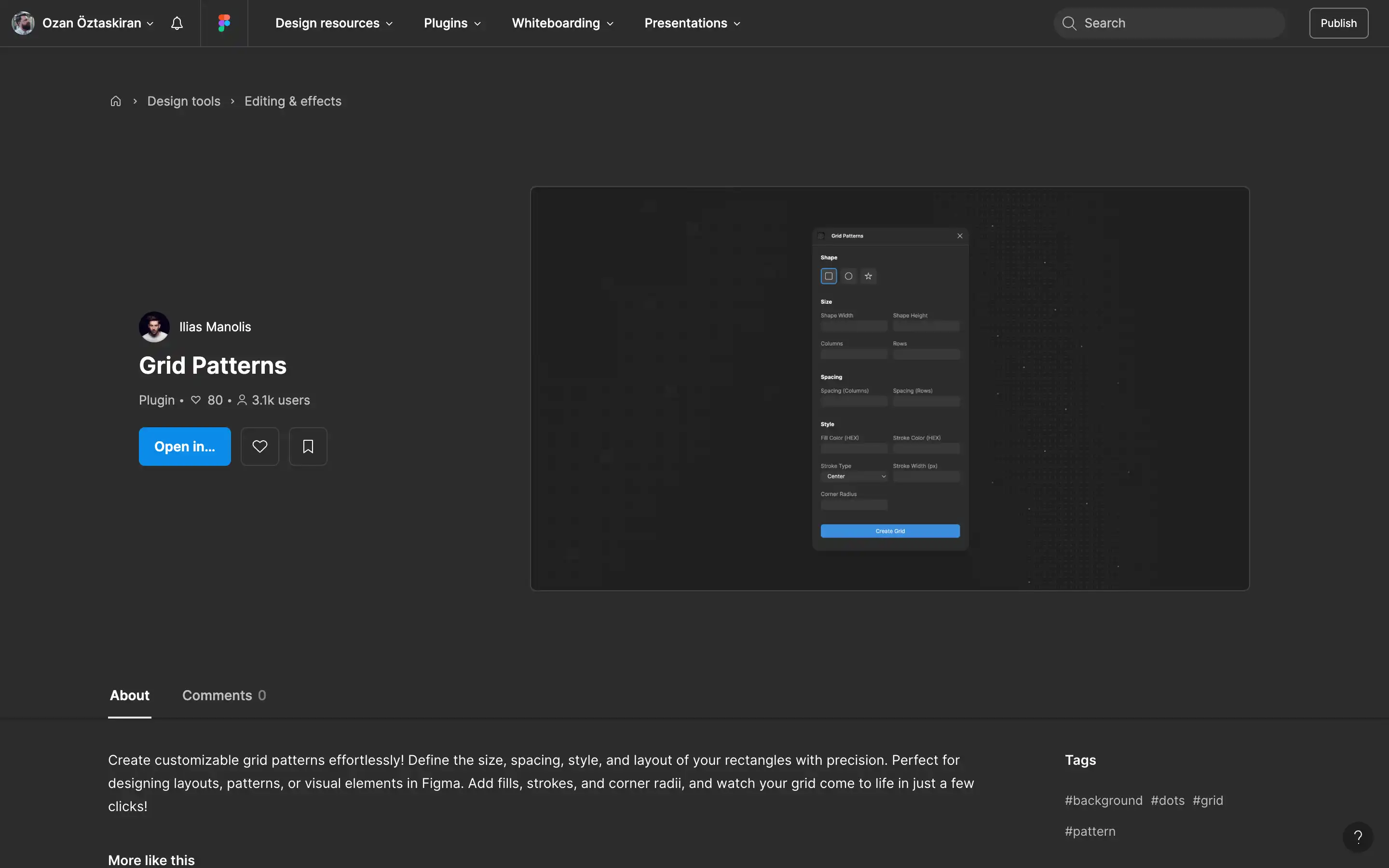This screenshot has height=868, width=1389.
Task: Click the Open in... button
Action: coord(185,446)
